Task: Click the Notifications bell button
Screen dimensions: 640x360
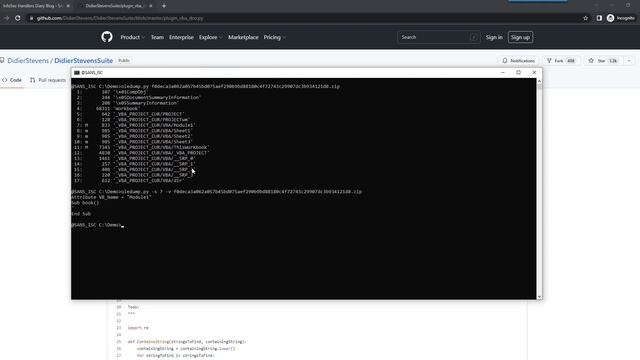Action: 518,60
